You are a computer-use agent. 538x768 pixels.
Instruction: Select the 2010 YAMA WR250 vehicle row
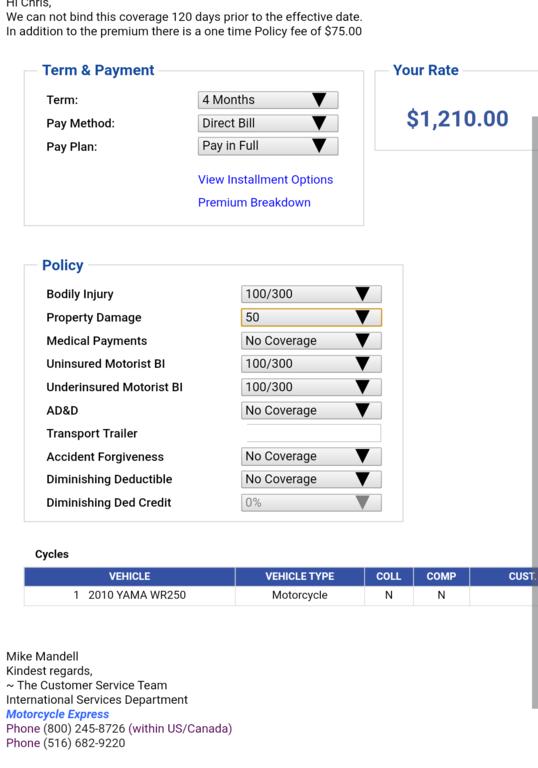tap(278, 595)
